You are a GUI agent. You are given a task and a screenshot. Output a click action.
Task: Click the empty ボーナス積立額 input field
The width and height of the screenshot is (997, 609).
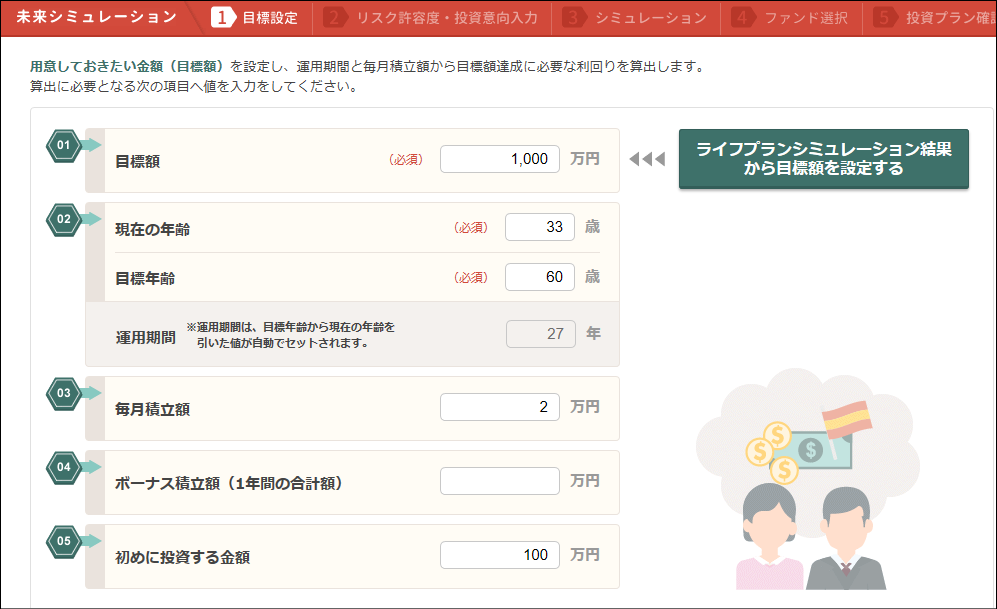(500, 481)
